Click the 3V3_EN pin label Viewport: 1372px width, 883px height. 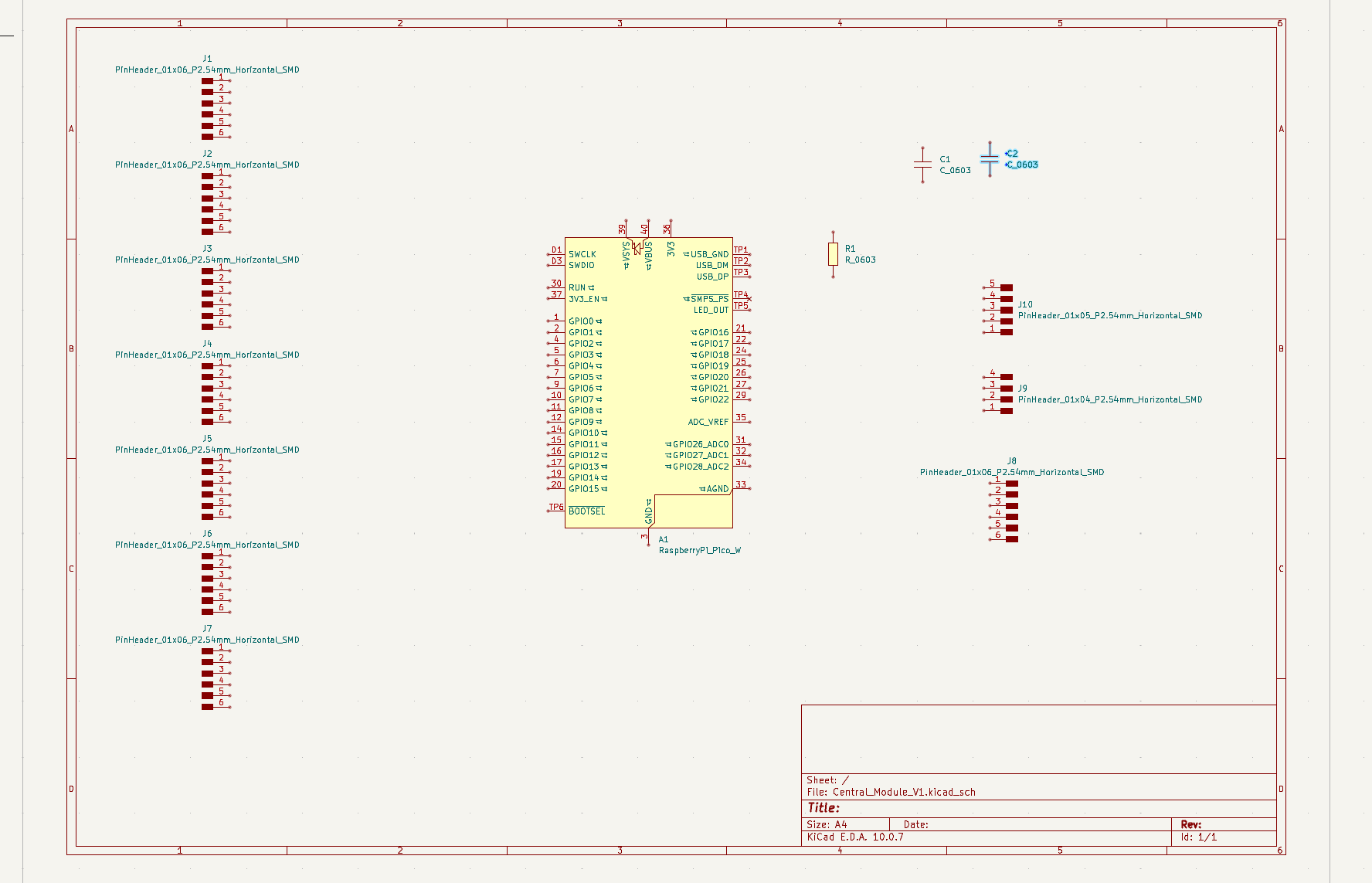[x=584, y=299]
